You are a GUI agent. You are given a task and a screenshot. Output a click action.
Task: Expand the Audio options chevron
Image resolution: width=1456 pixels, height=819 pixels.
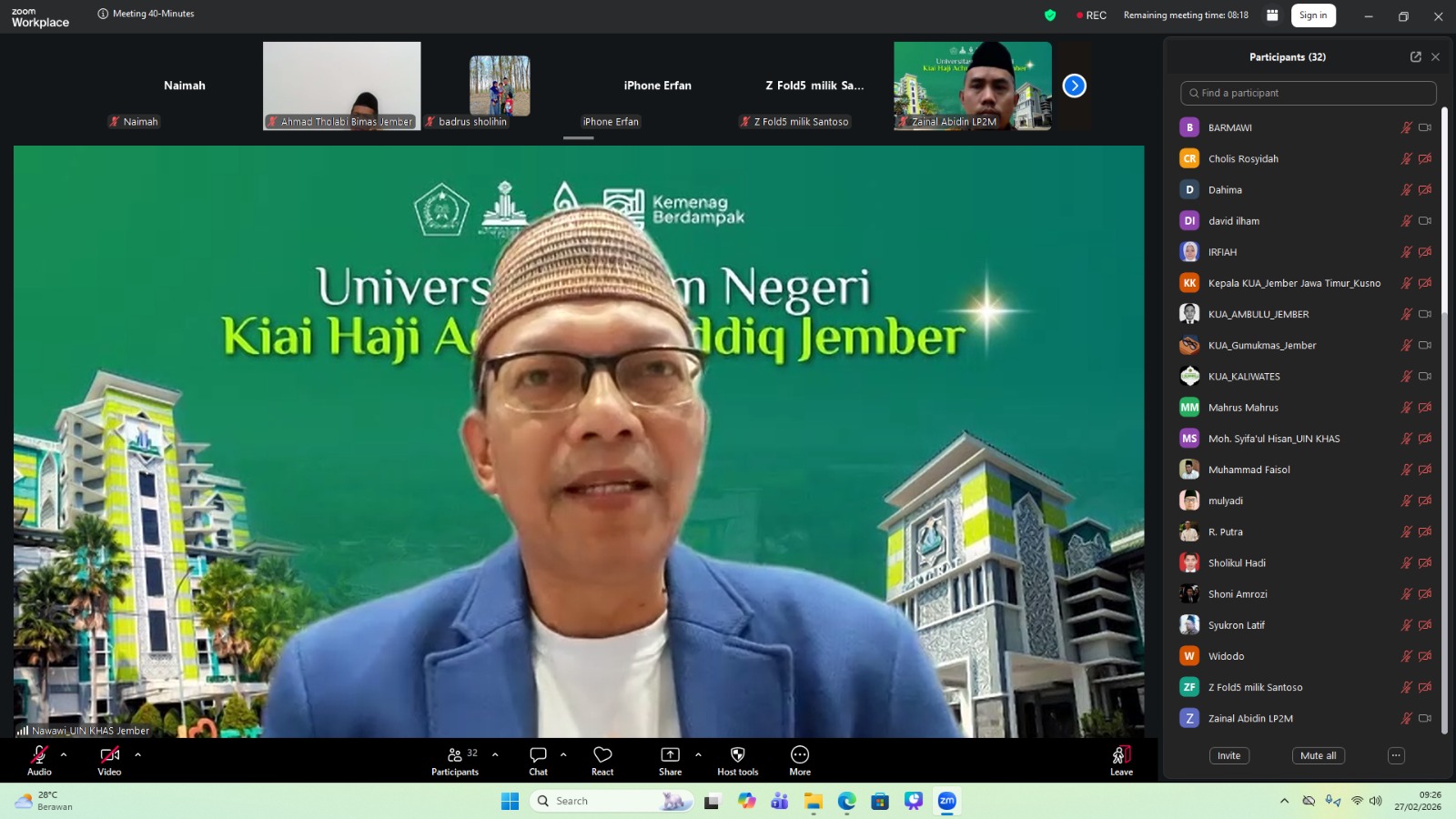click(62, 754)
